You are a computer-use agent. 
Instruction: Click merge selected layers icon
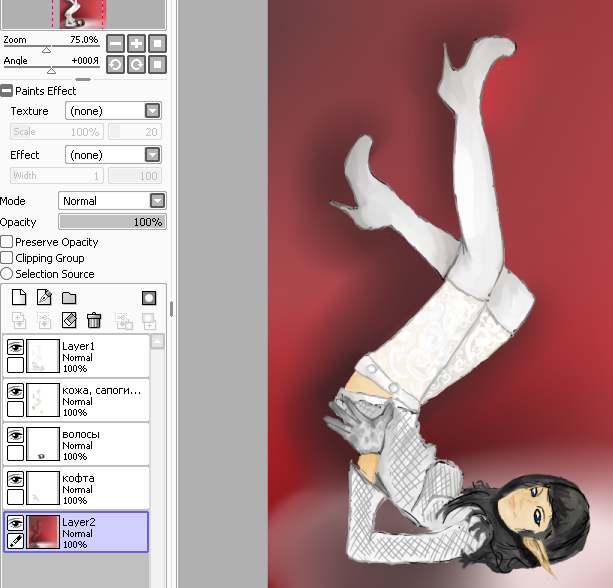pyautogui.click(x=124, y=321)
